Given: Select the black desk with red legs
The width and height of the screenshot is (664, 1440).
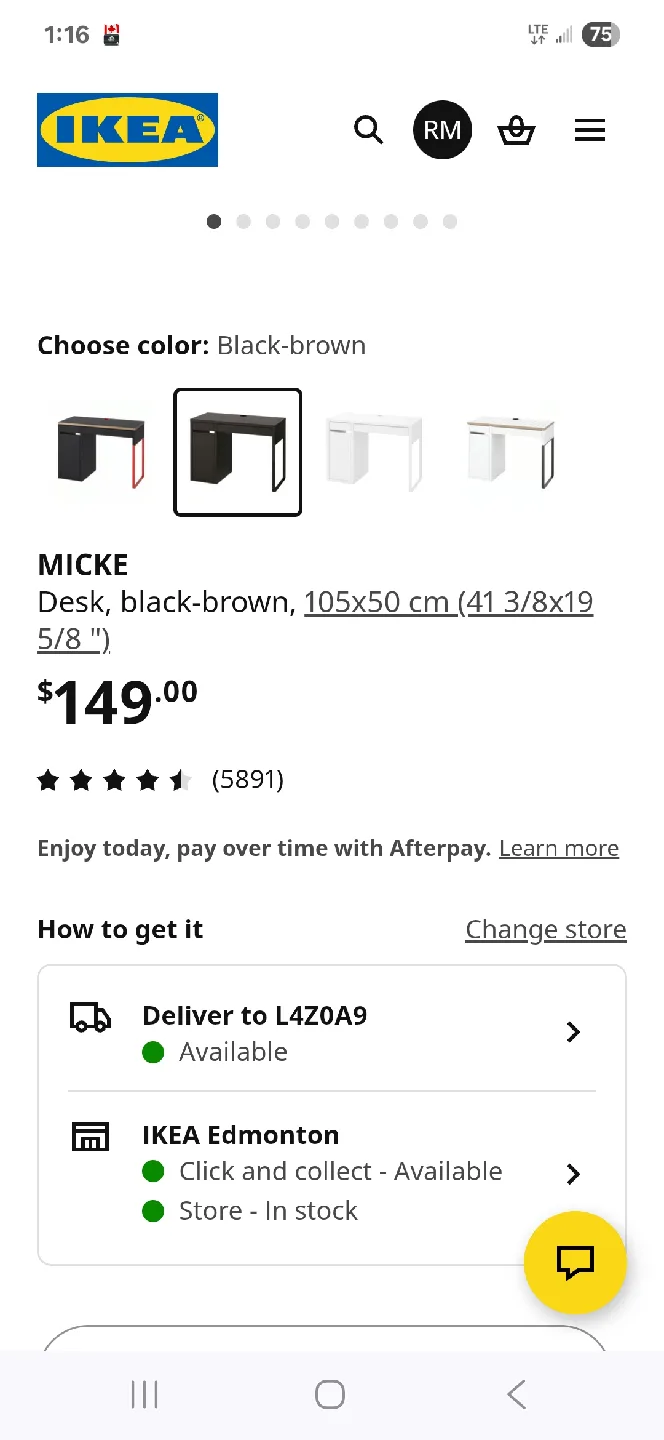Looking at the screenshot, I should pos(101,452).
